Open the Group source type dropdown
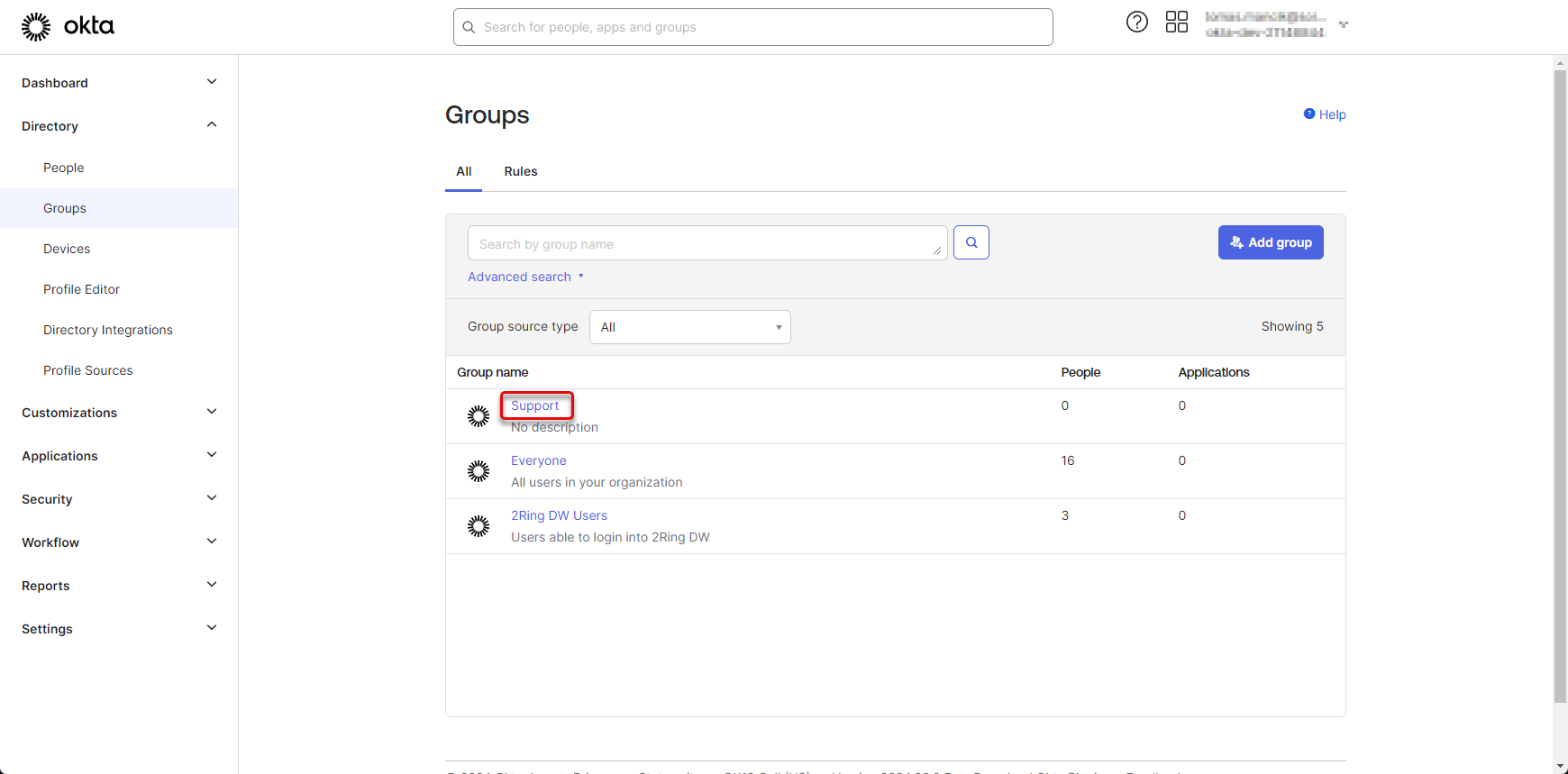The width and height of the screenshot is (1568, 774). tap(689, 327)
